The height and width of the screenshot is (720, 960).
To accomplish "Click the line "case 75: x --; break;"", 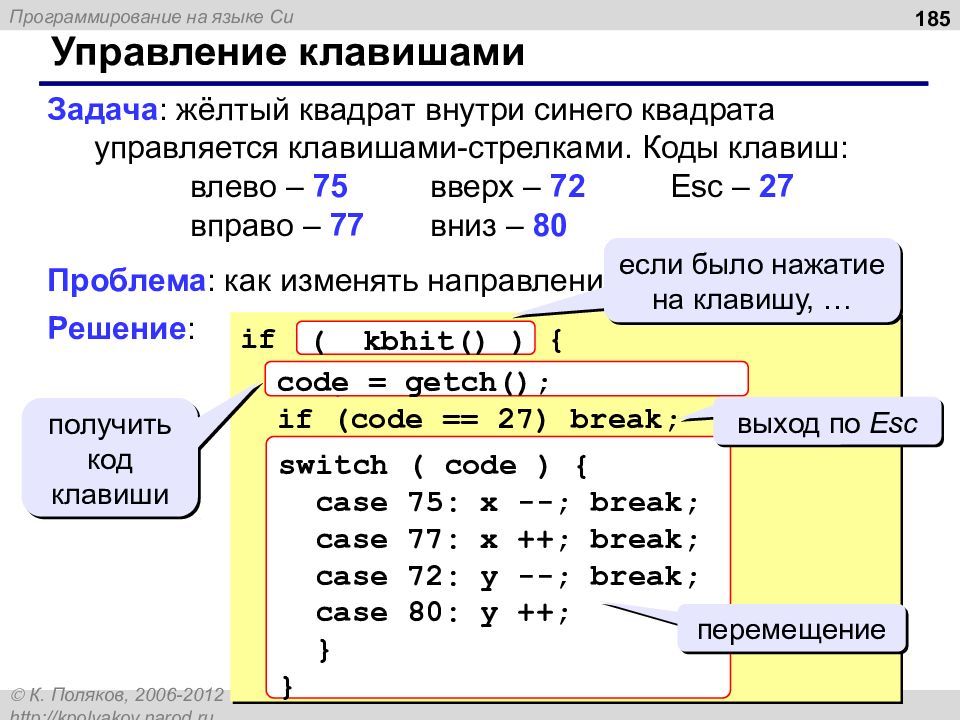I will point(507,503).
